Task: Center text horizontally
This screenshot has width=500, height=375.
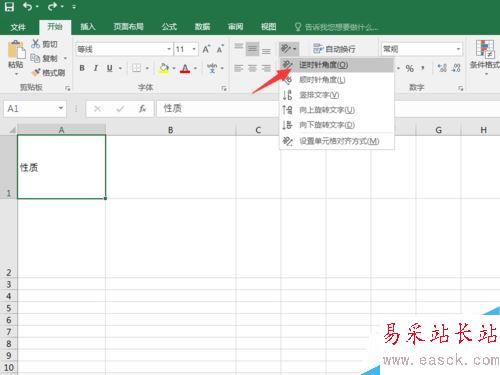Action: [x=252, y=68]
